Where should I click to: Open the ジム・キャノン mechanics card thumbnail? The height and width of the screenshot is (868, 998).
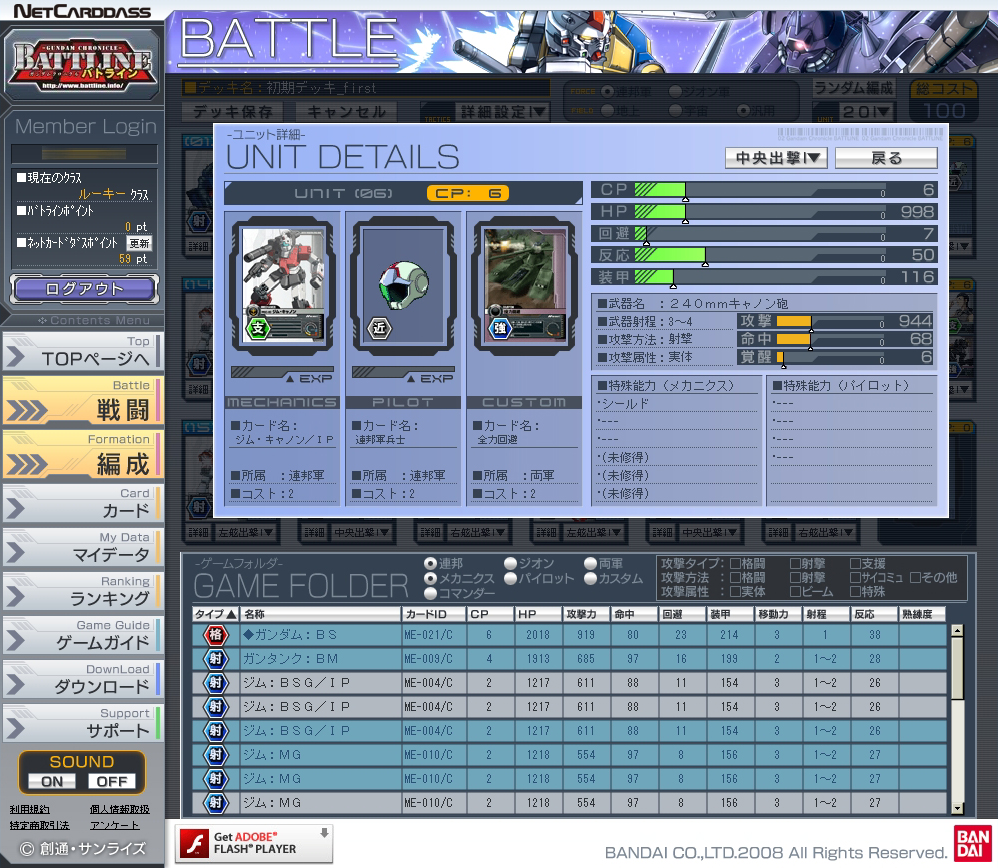pyautogui.click(x=283, y=286)
